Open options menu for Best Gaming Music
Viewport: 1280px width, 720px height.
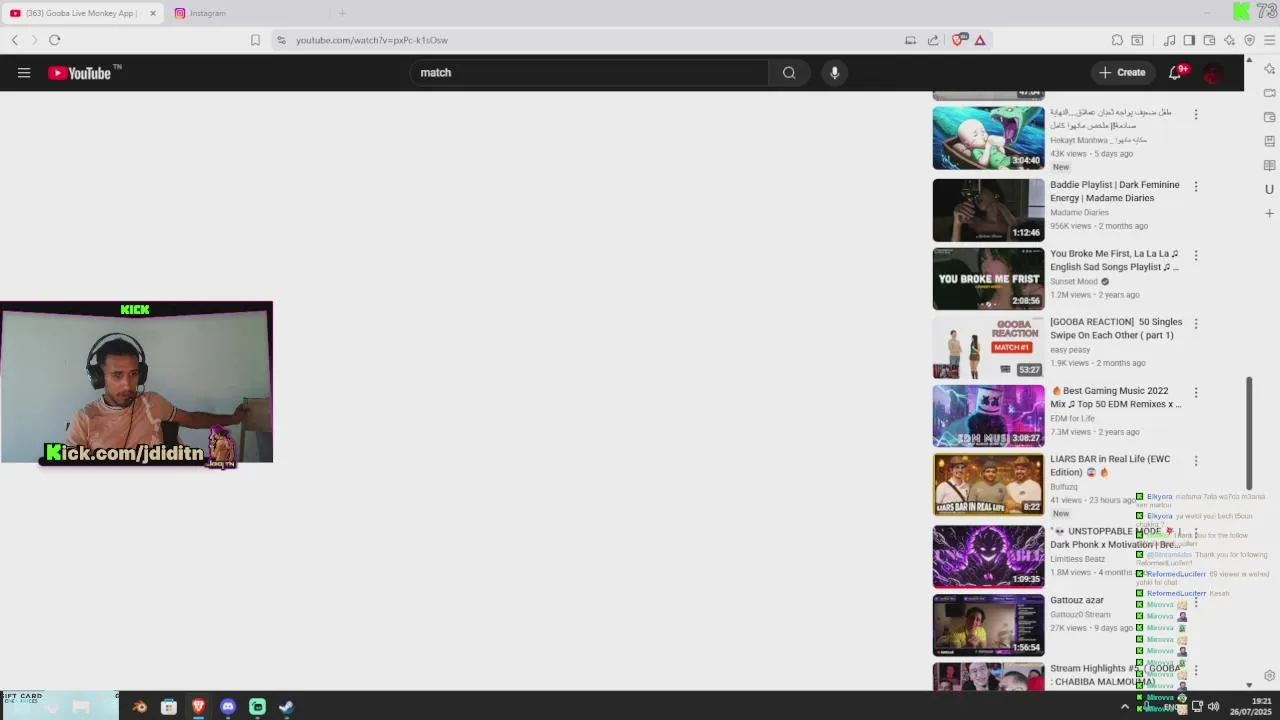(1195, 392)
